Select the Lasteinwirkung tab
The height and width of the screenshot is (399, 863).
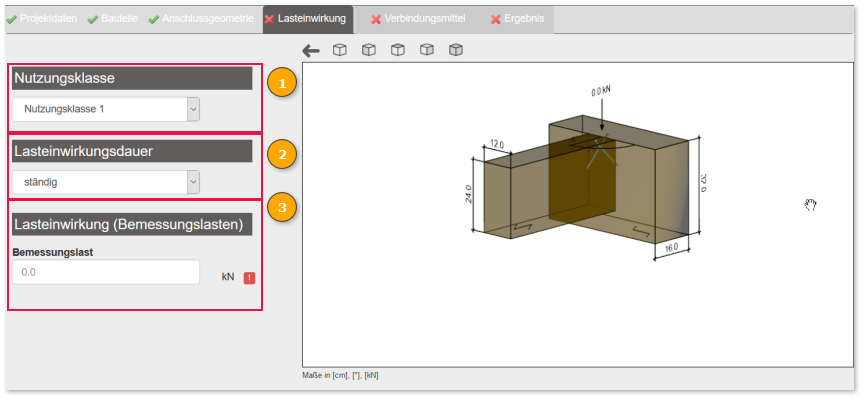point(307,19)
